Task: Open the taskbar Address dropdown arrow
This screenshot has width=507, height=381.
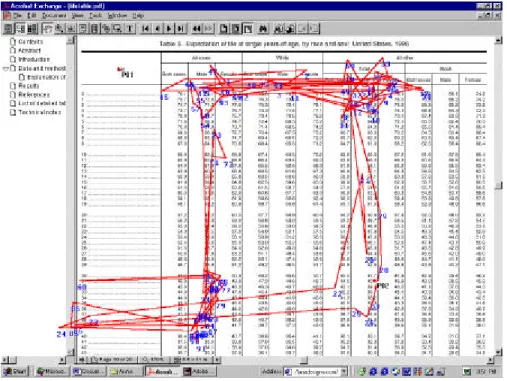Action: click(344, 371)
